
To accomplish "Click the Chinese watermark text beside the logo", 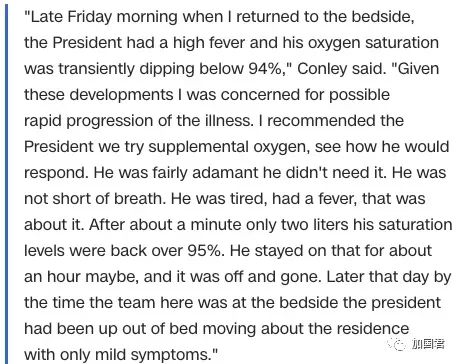I will click(428, 344).
